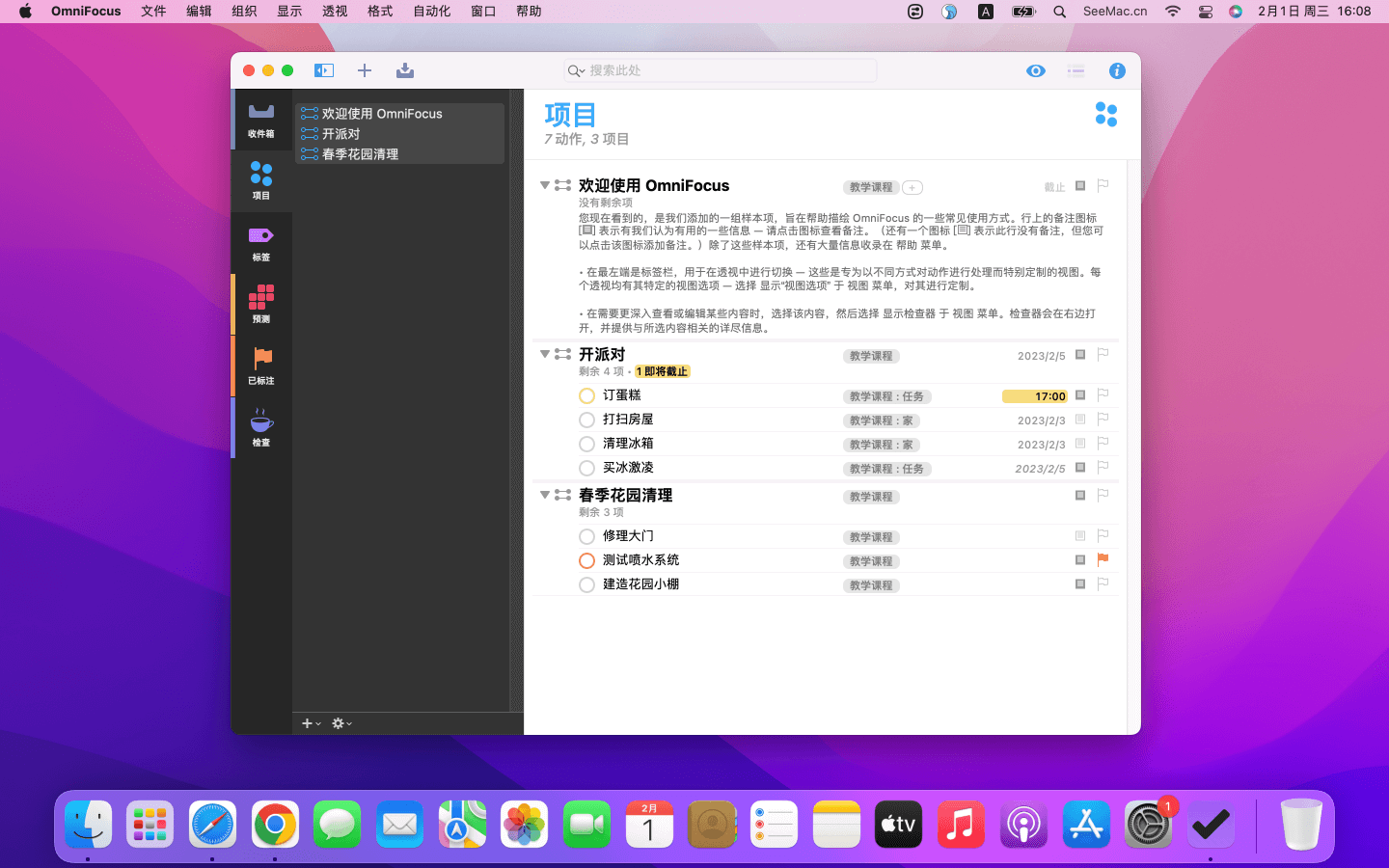This screenshot has height=868, width=1389.
Task: Mark 清理冰箱 as complete
Action: [586, 444]
